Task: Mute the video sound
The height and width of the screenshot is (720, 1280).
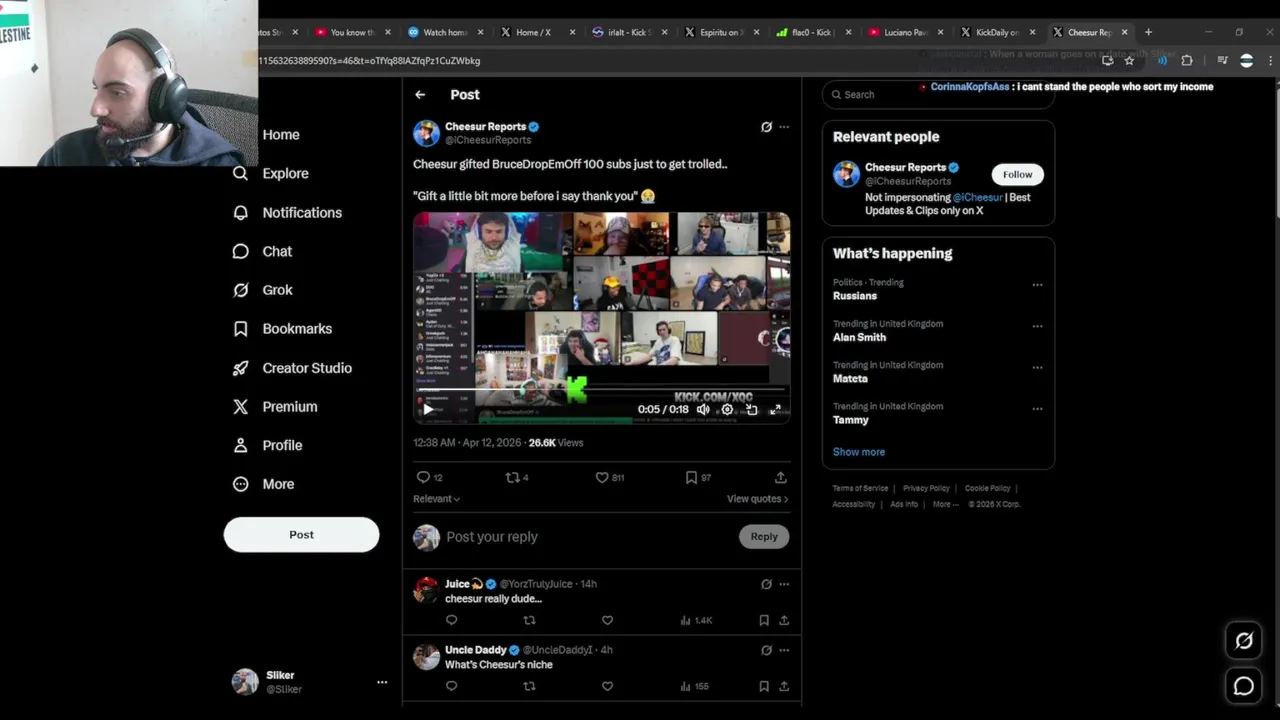Action: (x=703, y=409)
